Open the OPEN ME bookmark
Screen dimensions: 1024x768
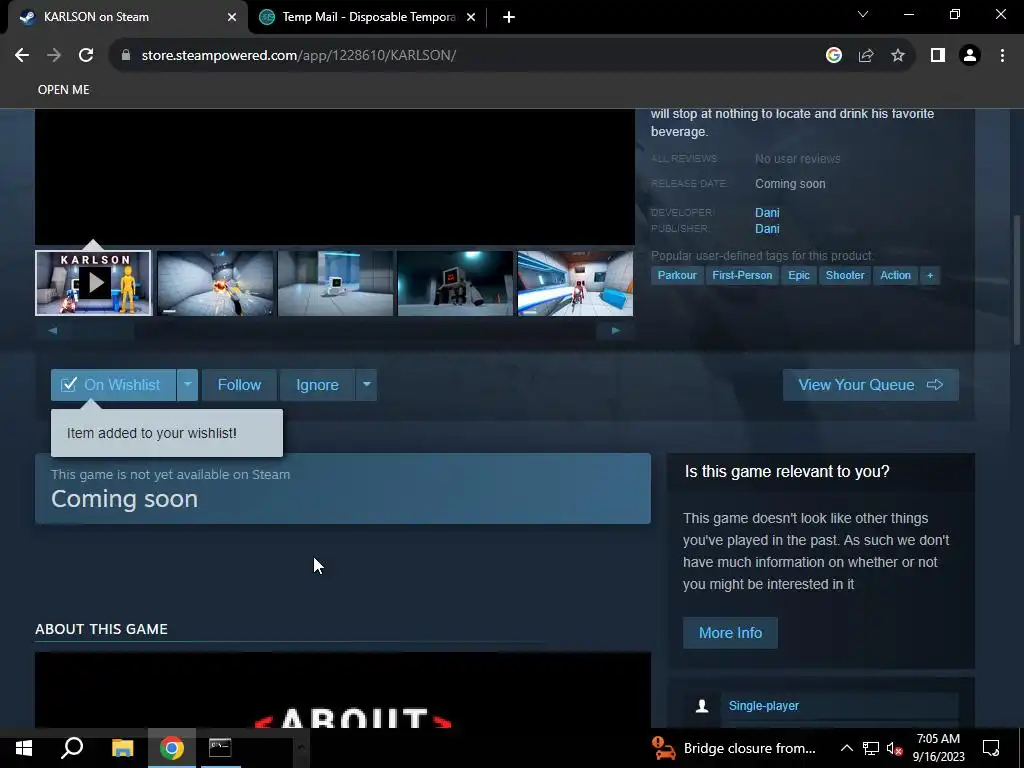[x=63, y=89]
